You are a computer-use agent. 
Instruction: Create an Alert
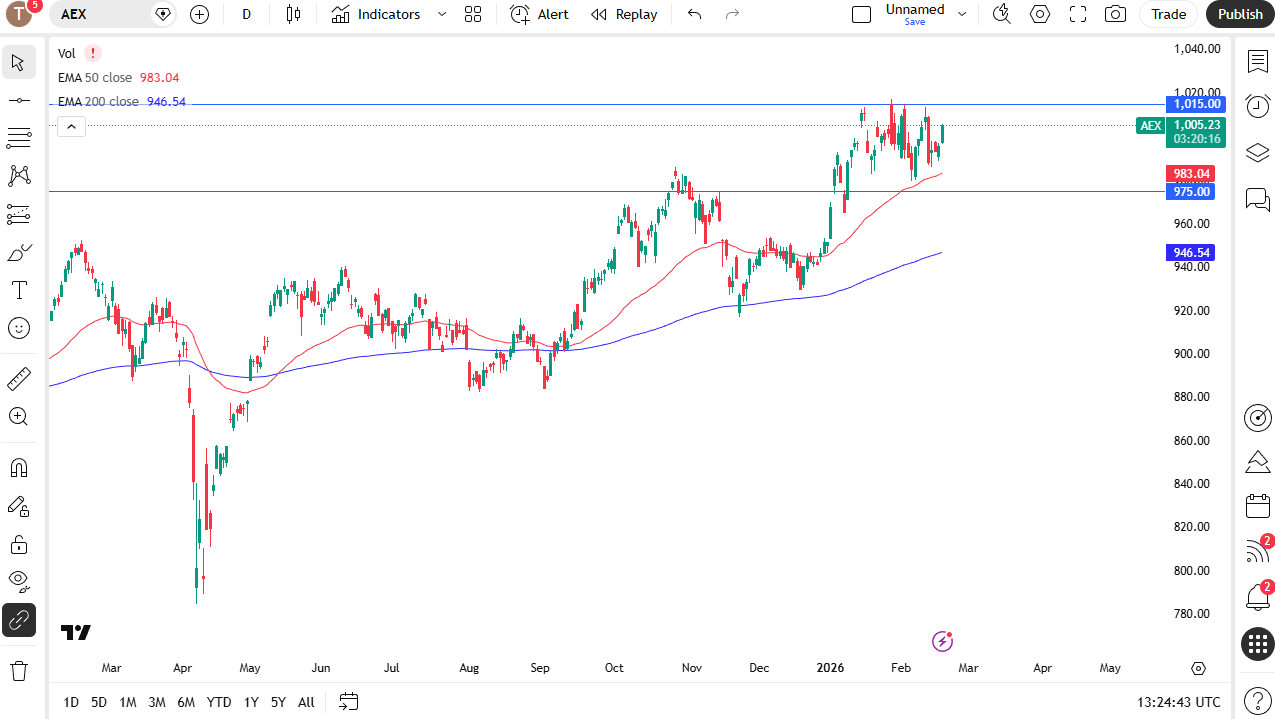540,14
